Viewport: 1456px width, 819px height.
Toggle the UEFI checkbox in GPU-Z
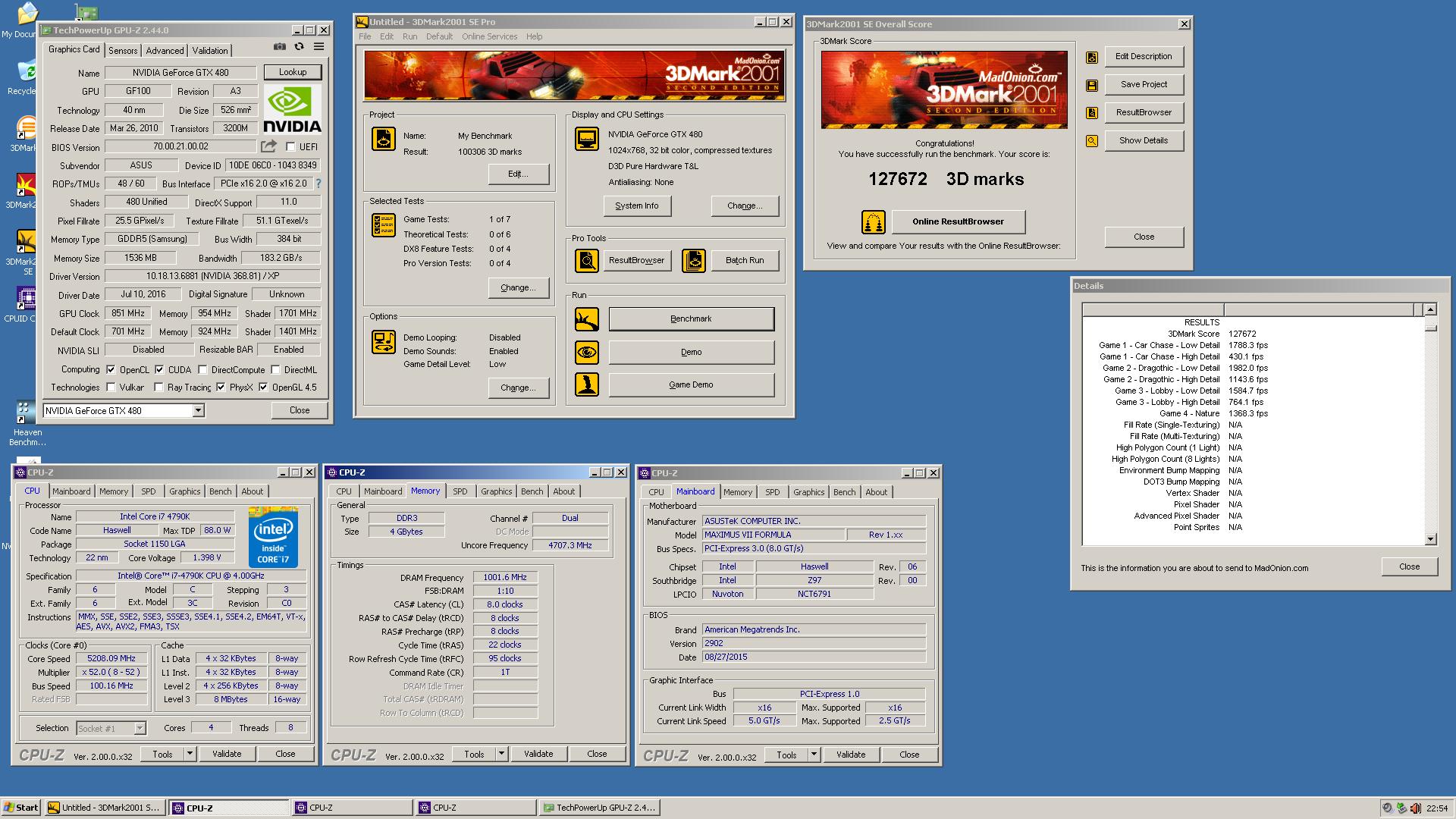coord(290,147)
